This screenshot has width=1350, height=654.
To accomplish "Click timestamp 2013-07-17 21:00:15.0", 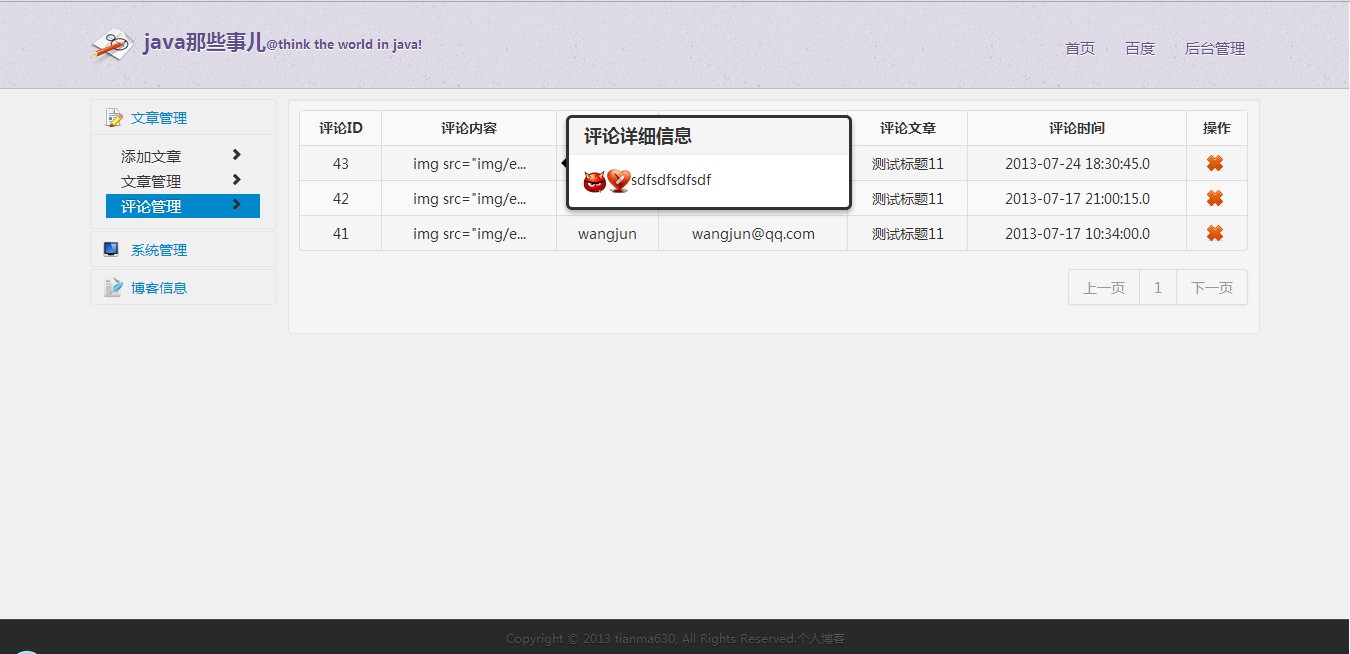I will tap(1077, 198).
